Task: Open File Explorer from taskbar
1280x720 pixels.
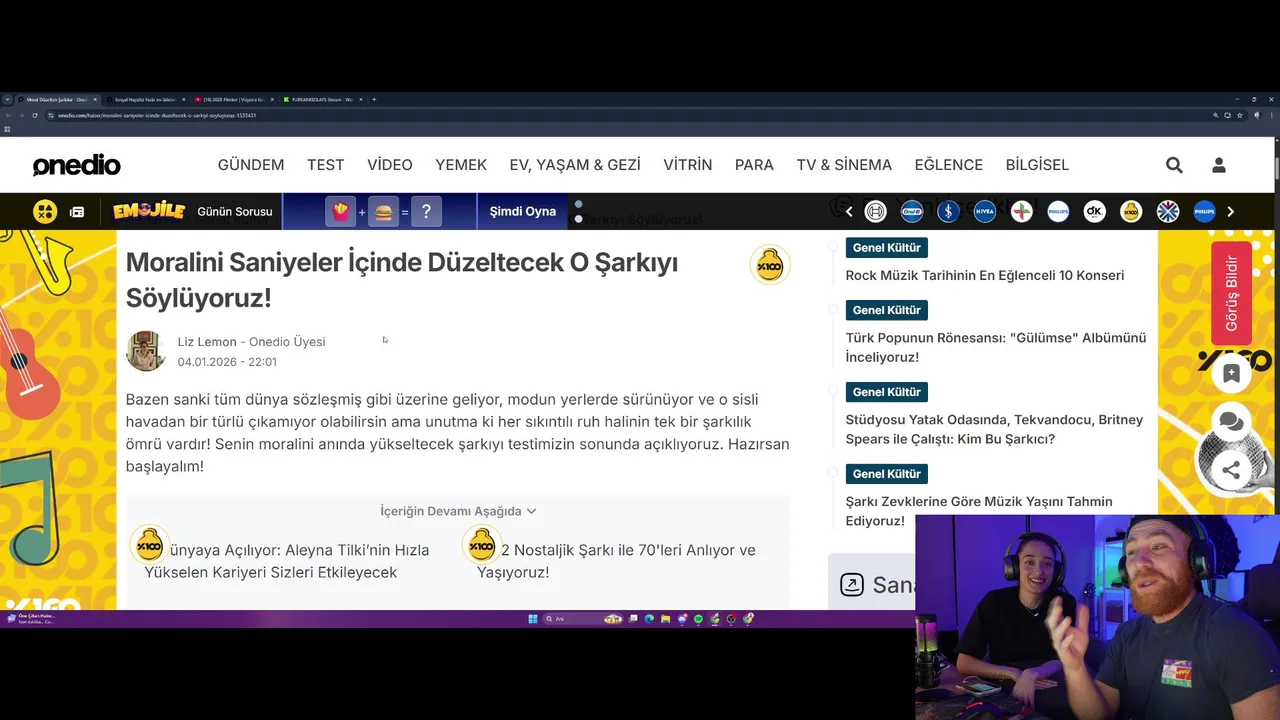Action: 666,619
